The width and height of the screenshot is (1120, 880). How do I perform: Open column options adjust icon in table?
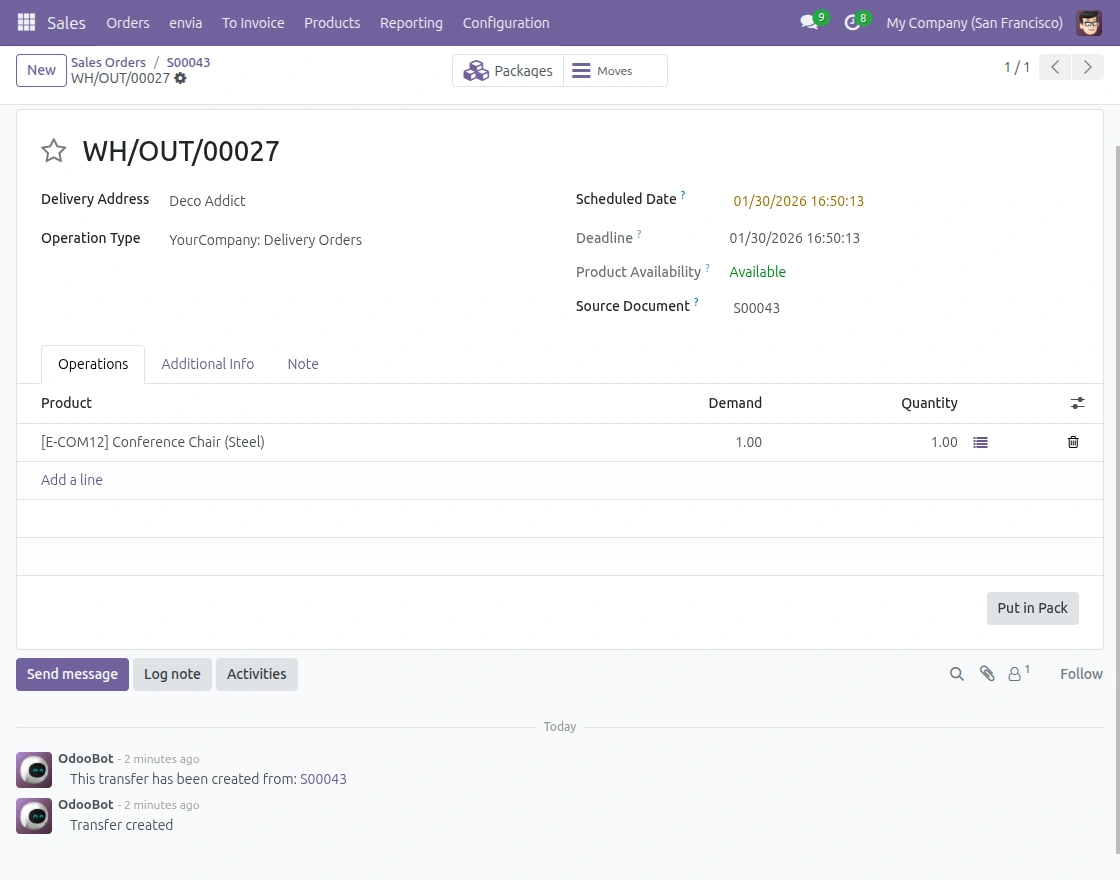(x=1078, y=404)
